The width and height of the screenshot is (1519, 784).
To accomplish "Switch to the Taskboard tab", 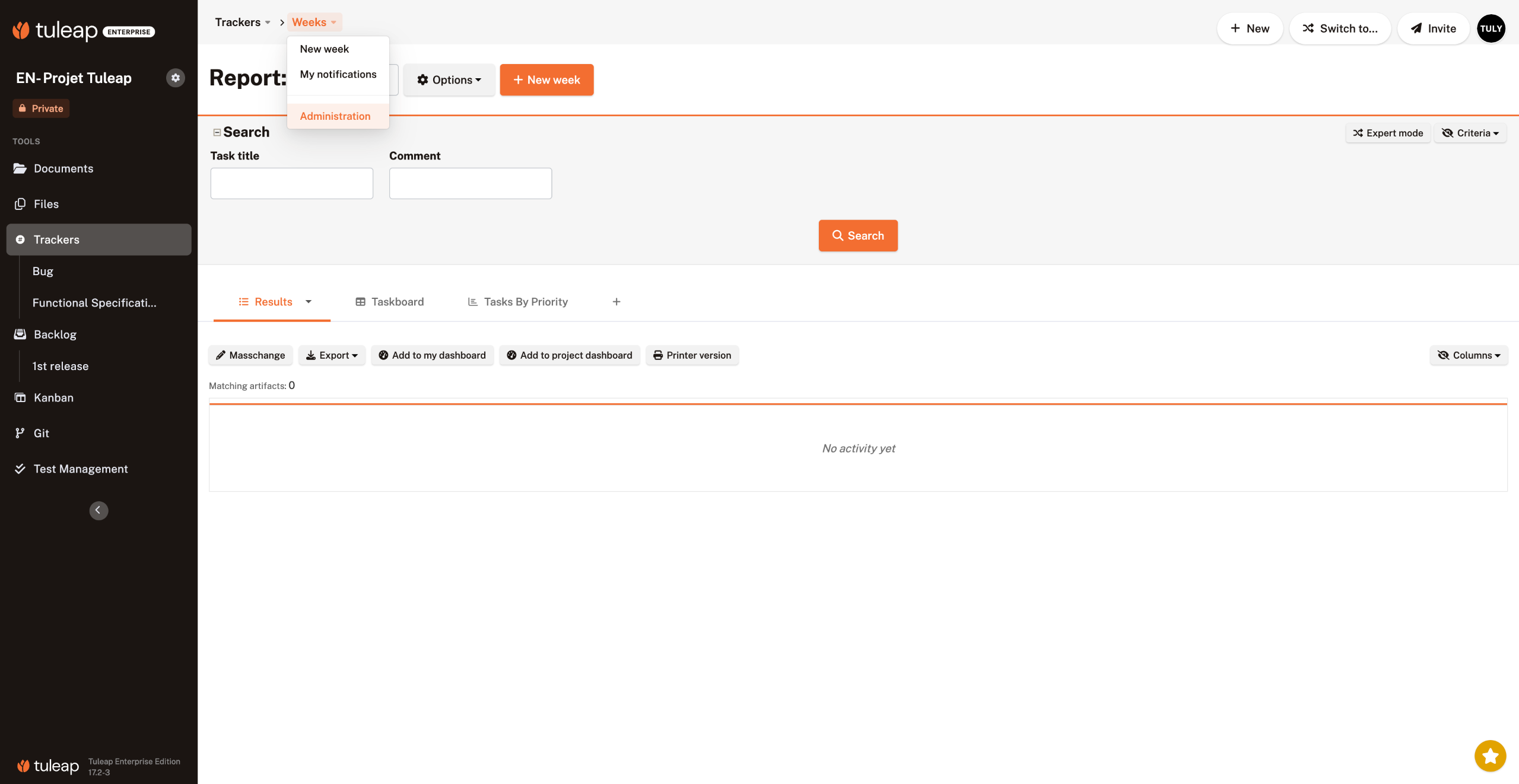I will click(390, 302).
